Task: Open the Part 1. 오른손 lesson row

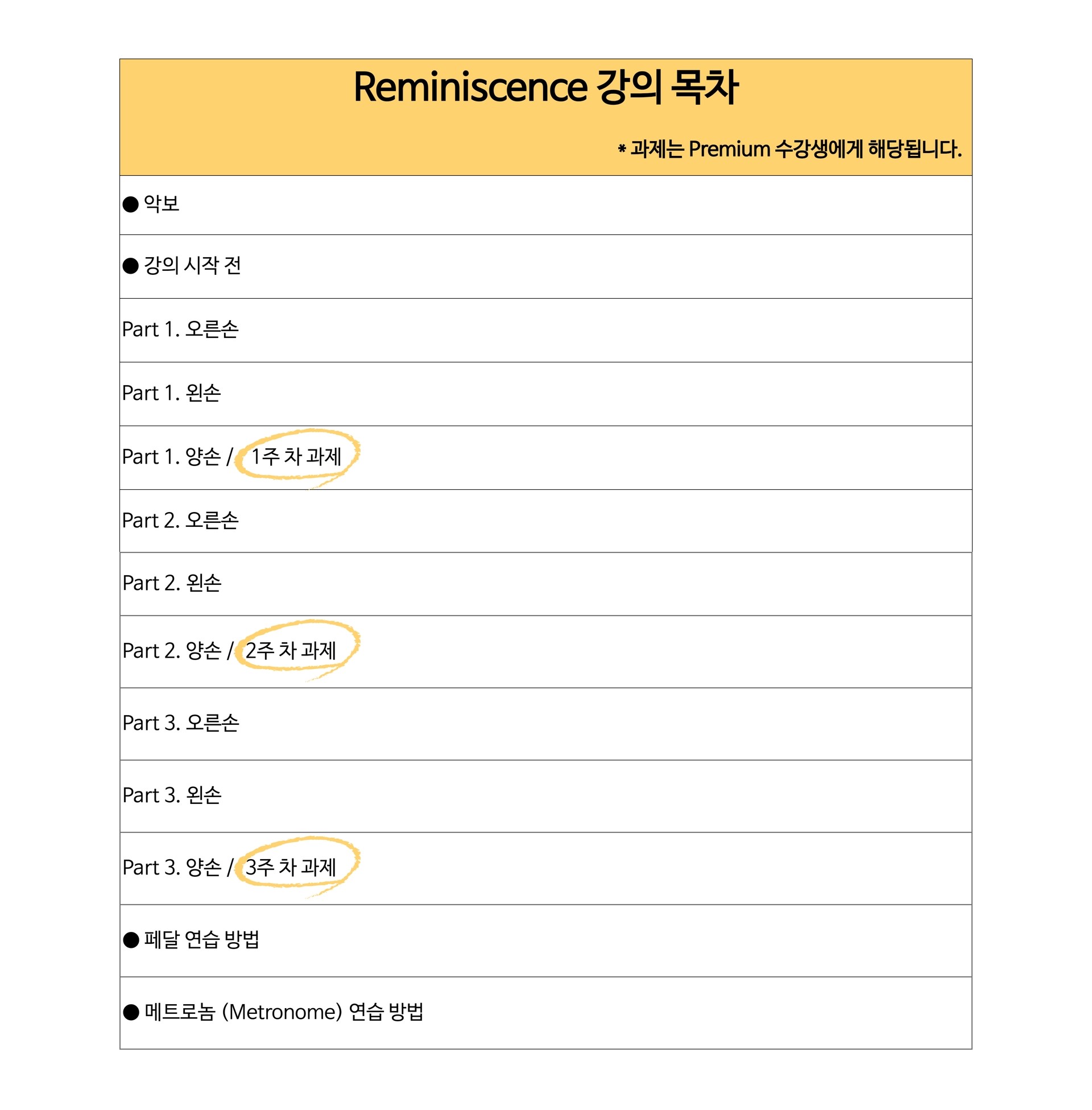Action: click(181, 329)
